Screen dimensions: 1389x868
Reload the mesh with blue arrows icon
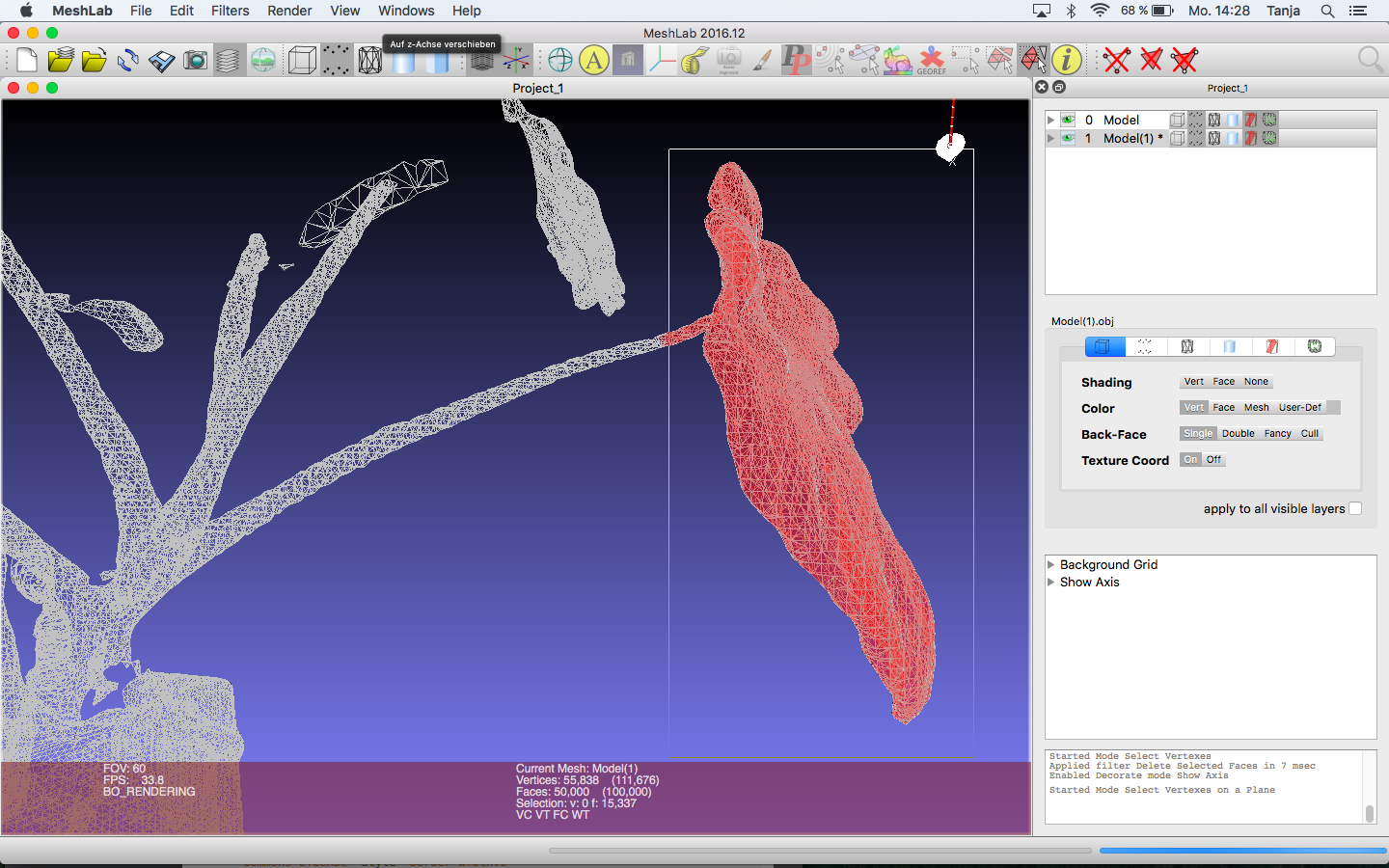pos(127,61)
